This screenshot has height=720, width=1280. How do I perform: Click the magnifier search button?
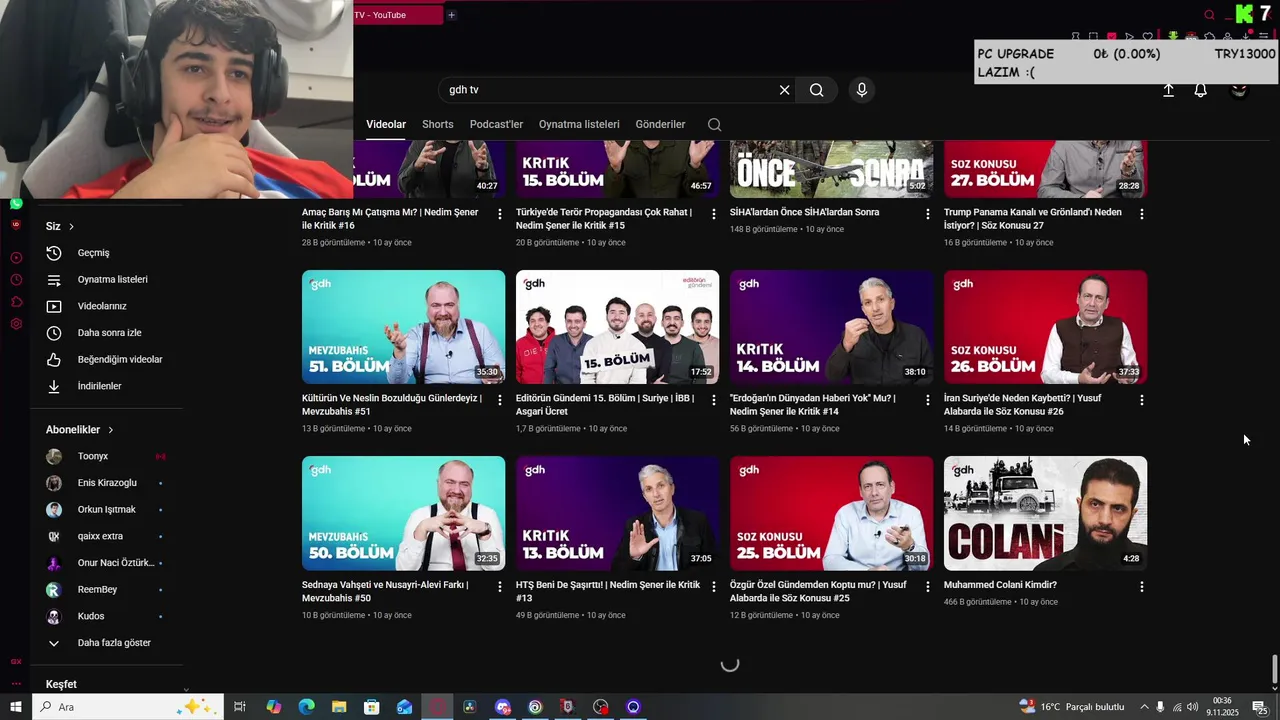coord(817,90)
